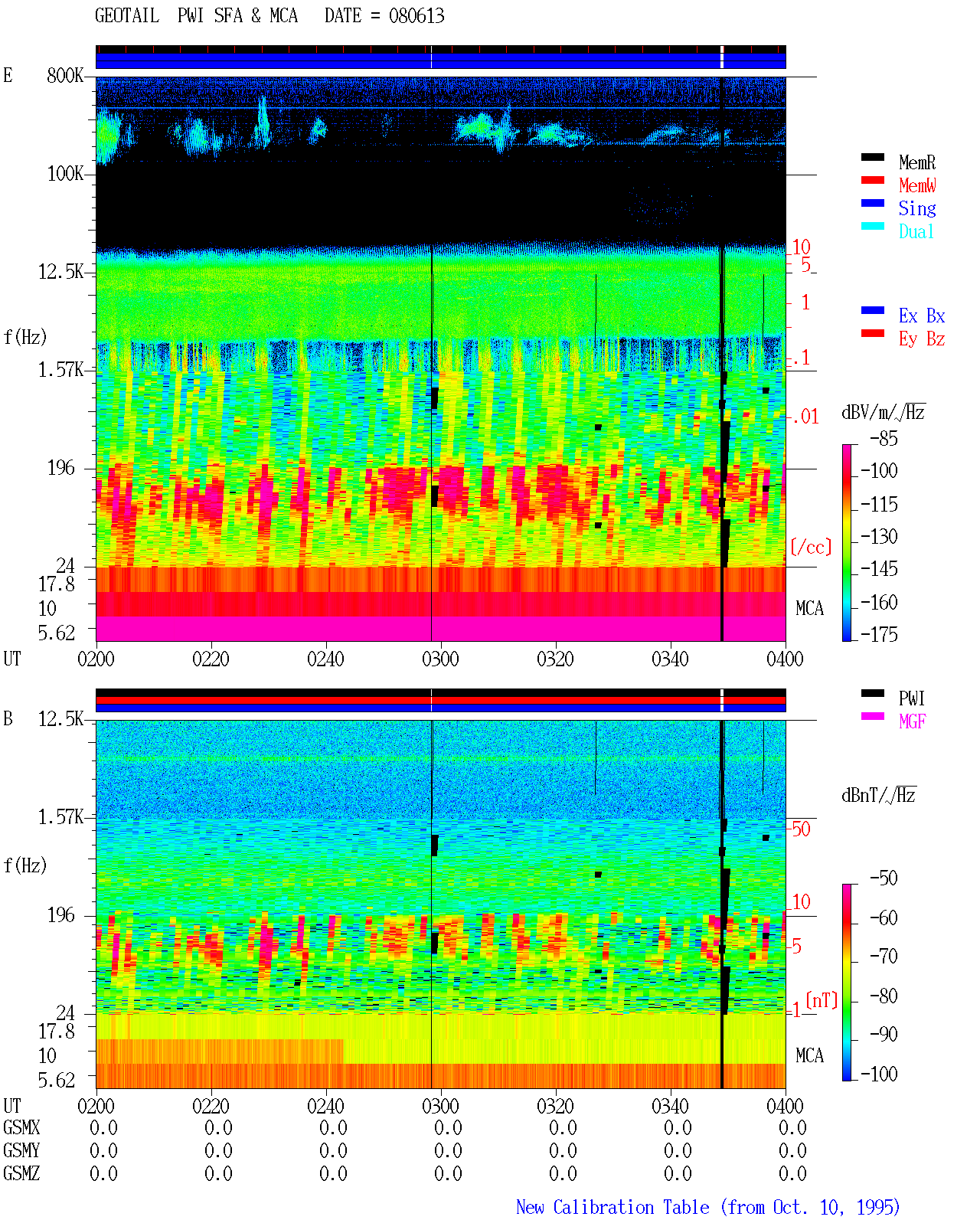Click the "-80" value on the B color bar
Image resolution: width=980 pixels, height=1220 pixels.
point(884,996)
